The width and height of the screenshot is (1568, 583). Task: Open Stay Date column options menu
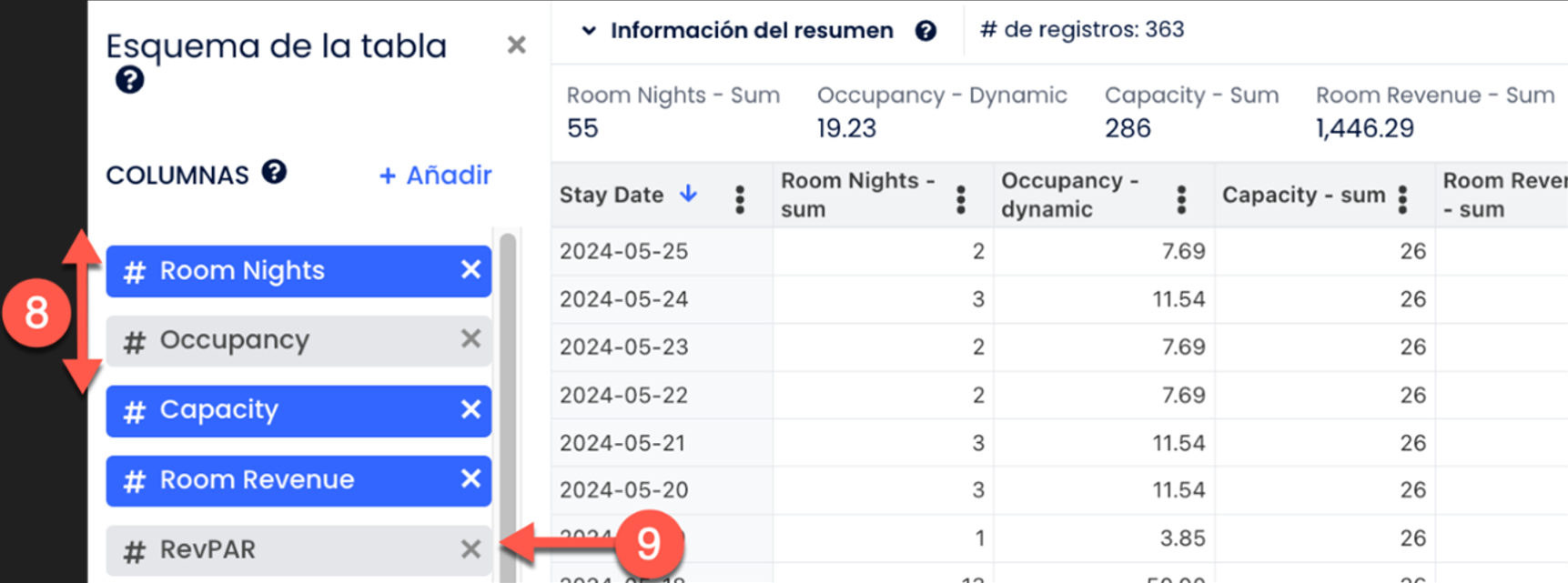740,199
